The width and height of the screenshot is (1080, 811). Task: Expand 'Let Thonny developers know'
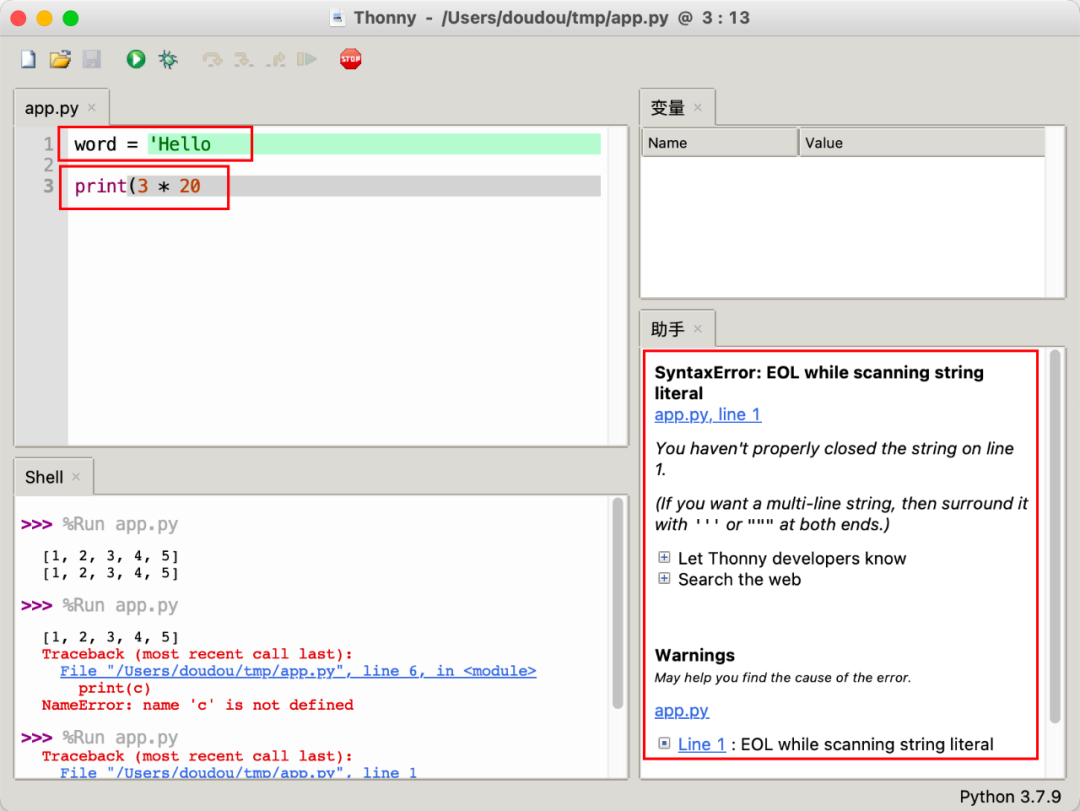coord(664,558)
